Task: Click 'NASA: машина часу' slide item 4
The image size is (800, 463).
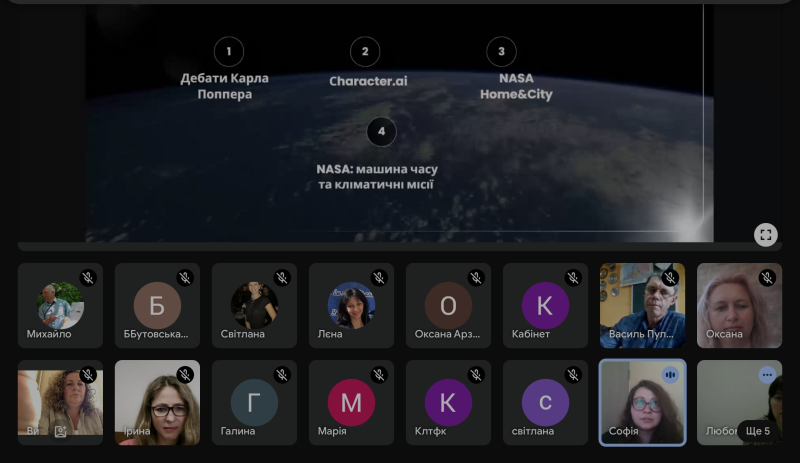Action: pyautogui.click(x=377, y=177)
